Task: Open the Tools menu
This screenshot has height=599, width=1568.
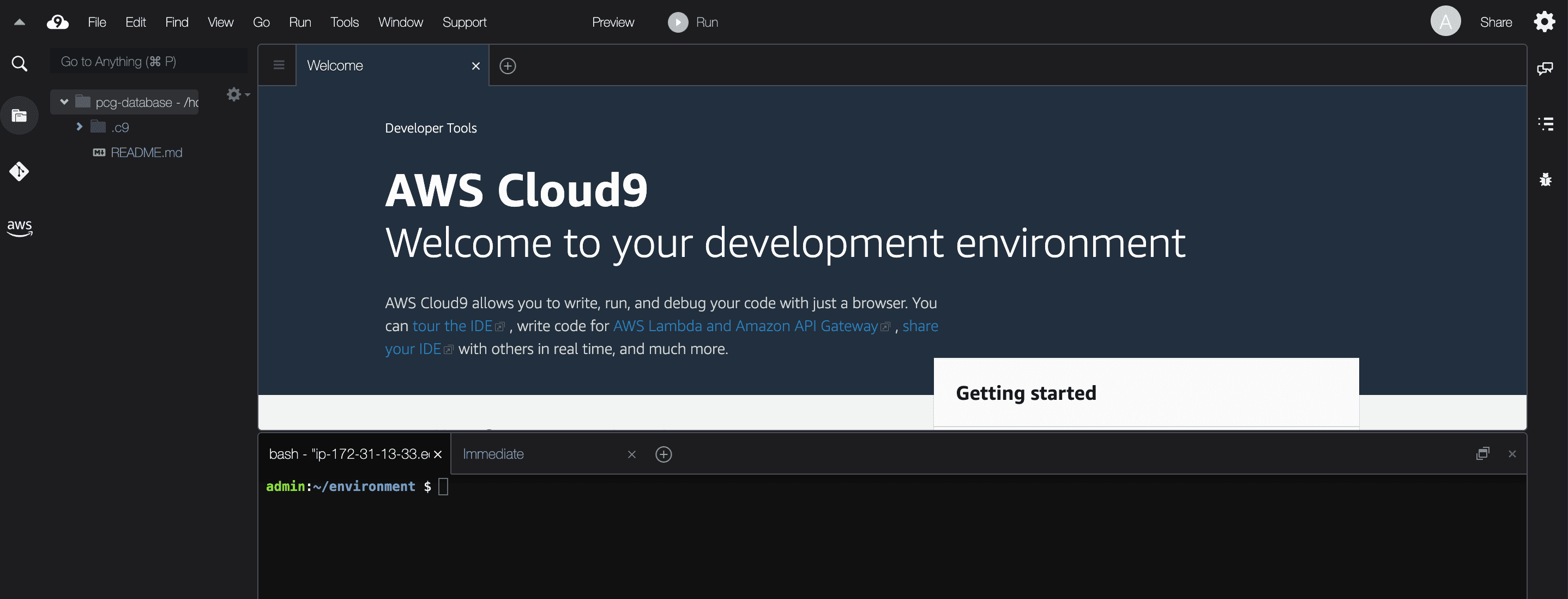Action: pyautogui.click(x=345, y=22)
